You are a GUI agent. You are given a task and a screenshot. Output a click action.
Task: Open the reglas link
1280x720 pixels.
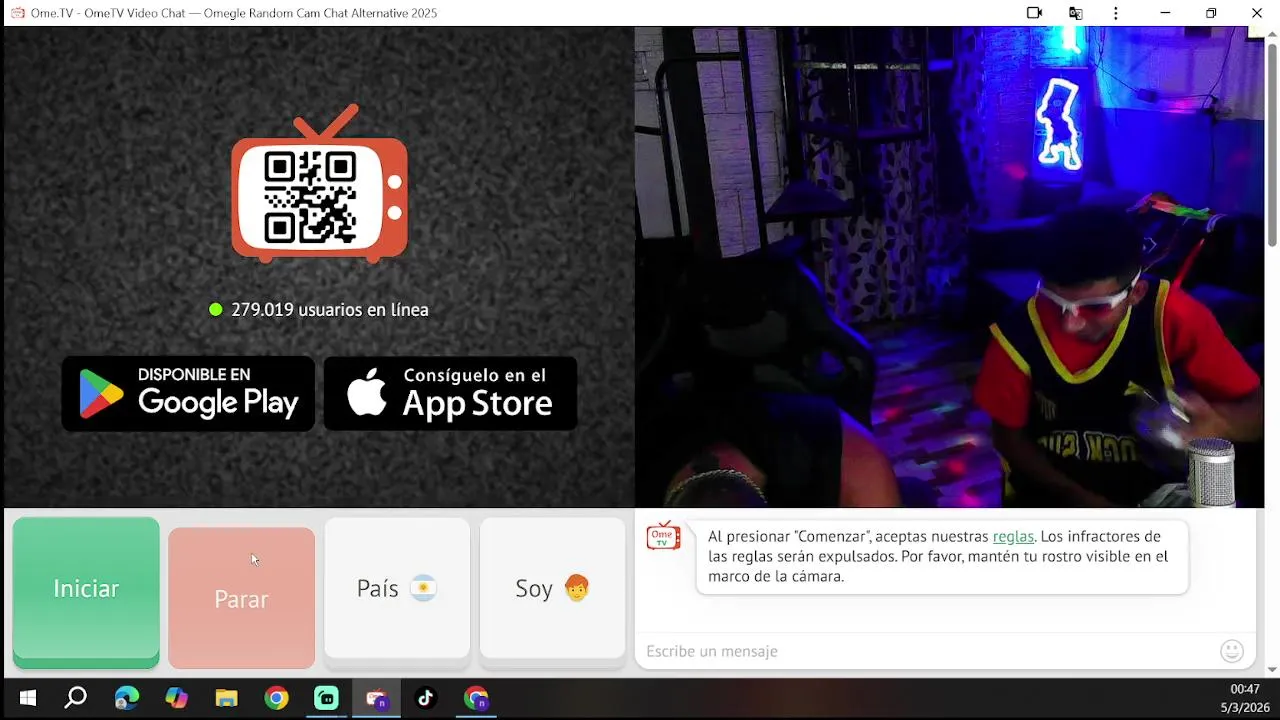coord(1013,537)
